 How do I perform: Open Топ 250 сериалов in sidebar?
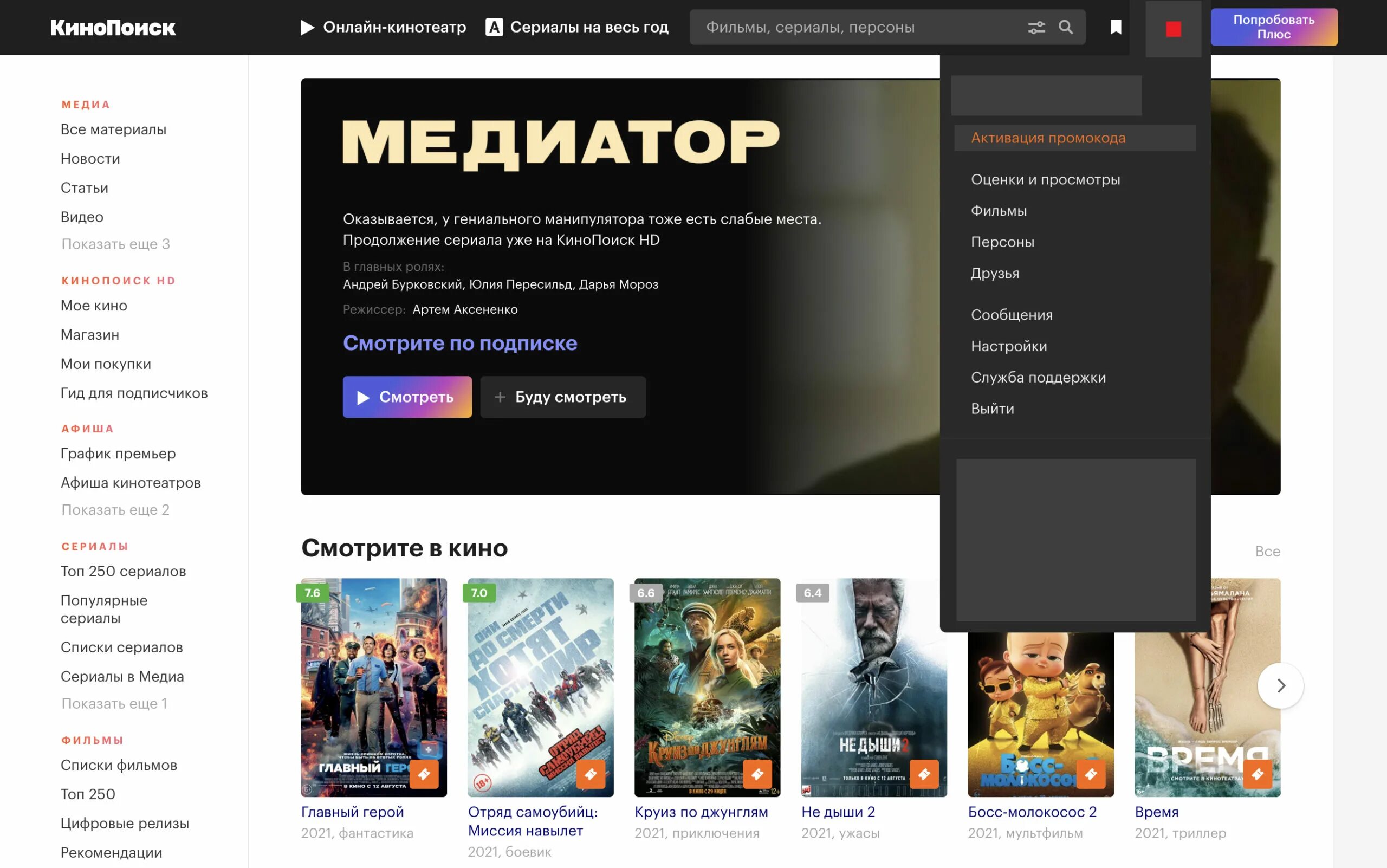(124, 571)
